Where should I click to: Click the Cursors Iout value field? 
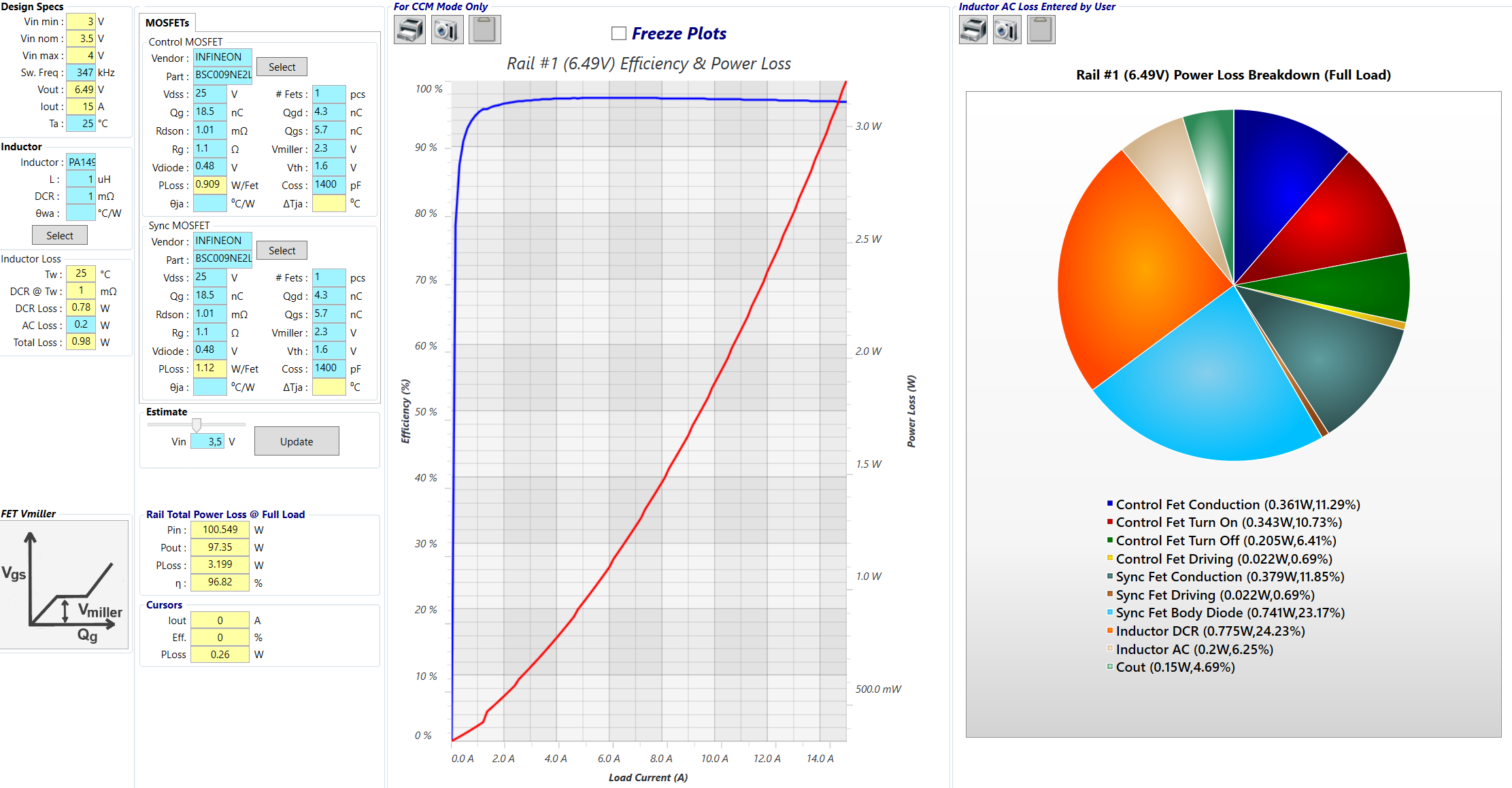(220, 620)
